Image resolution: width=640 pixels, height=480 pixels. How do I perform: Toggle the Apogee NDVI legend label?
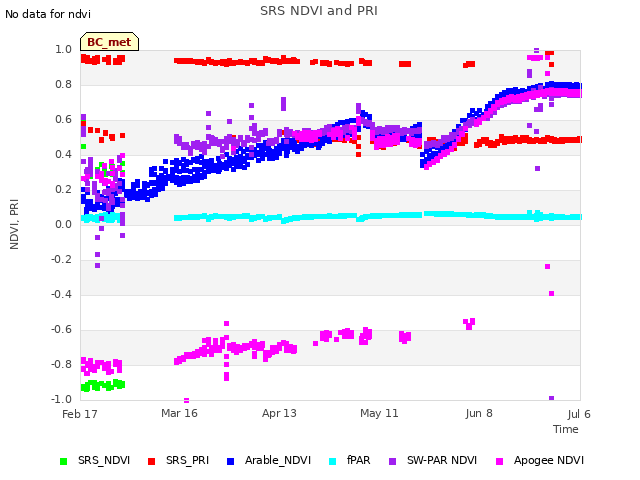click(x=549, y=460)
